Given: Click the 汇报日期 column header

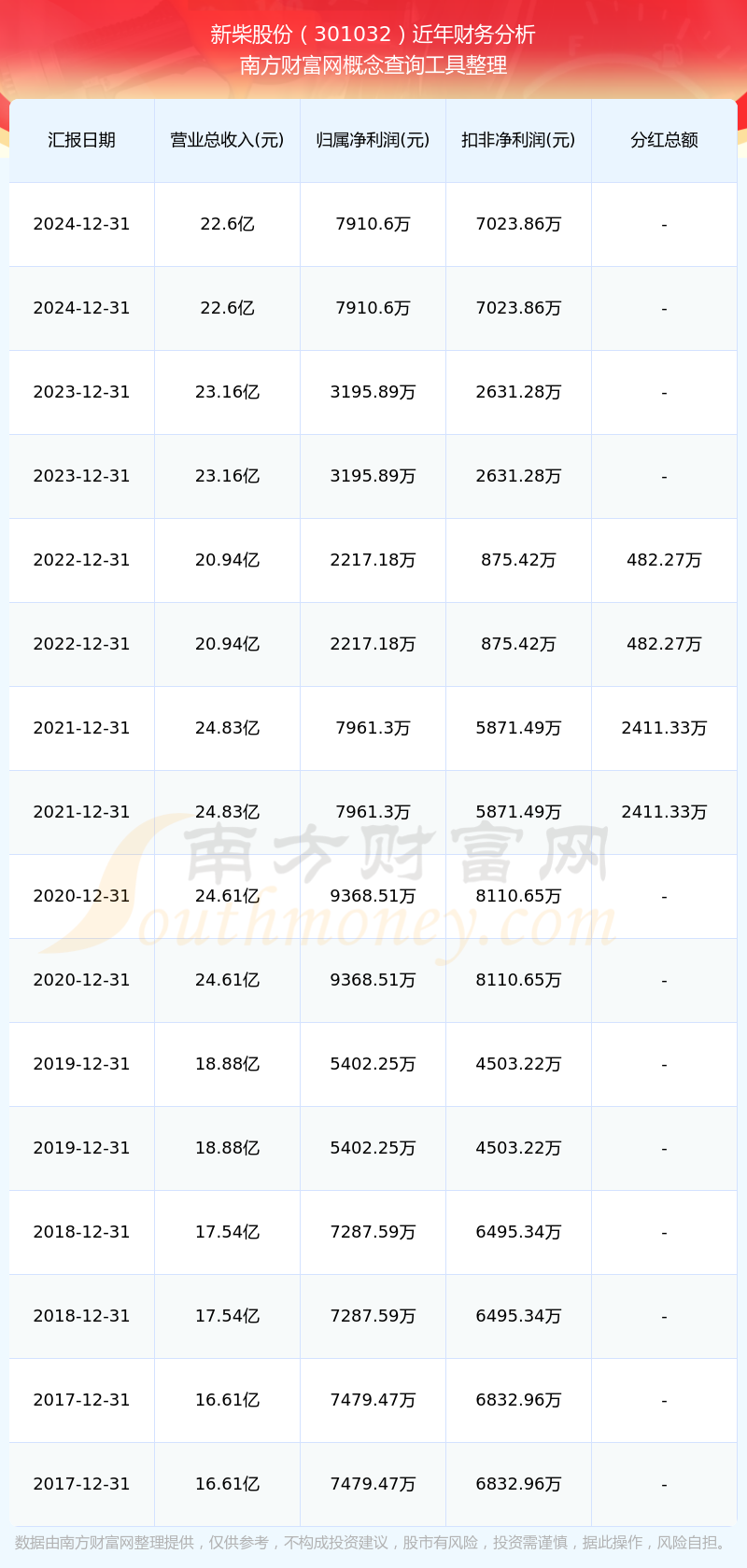Looking at the screenshot, I should click(x=81, y=140).
